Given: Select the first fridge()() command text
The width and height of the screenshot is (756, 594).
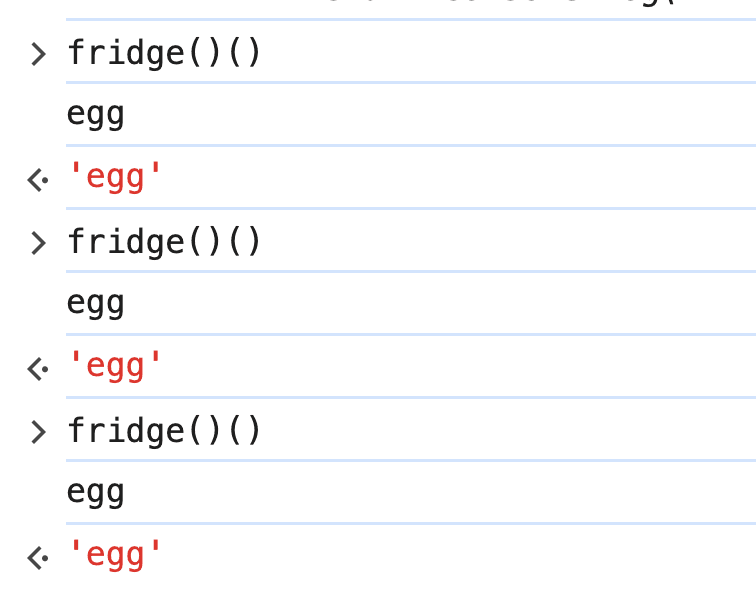Looking at the screenshot, I should 164,52.
